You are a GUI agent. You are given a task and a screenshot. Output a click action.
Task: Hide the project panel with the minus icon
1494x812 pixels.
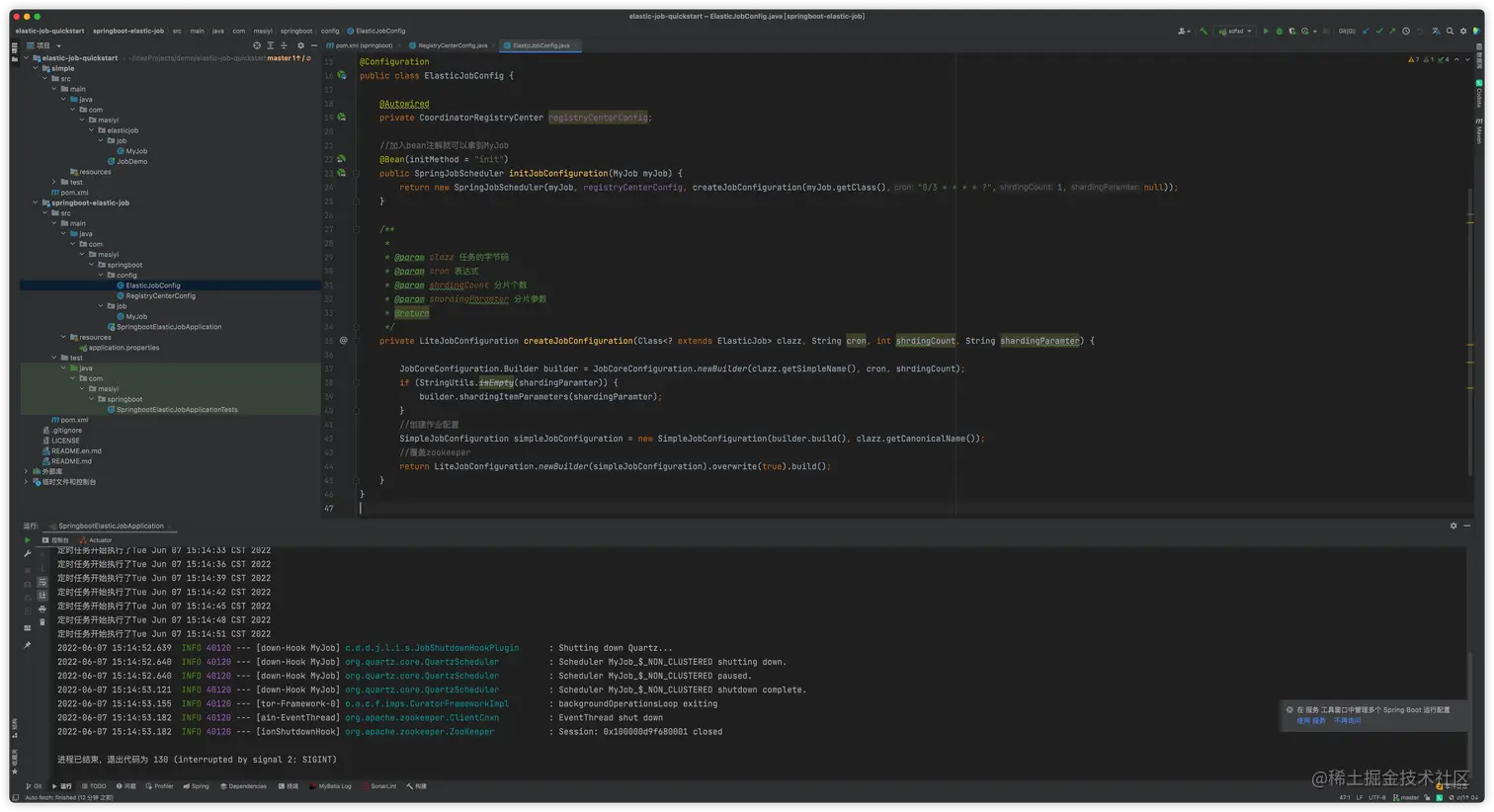coord(314,45)
